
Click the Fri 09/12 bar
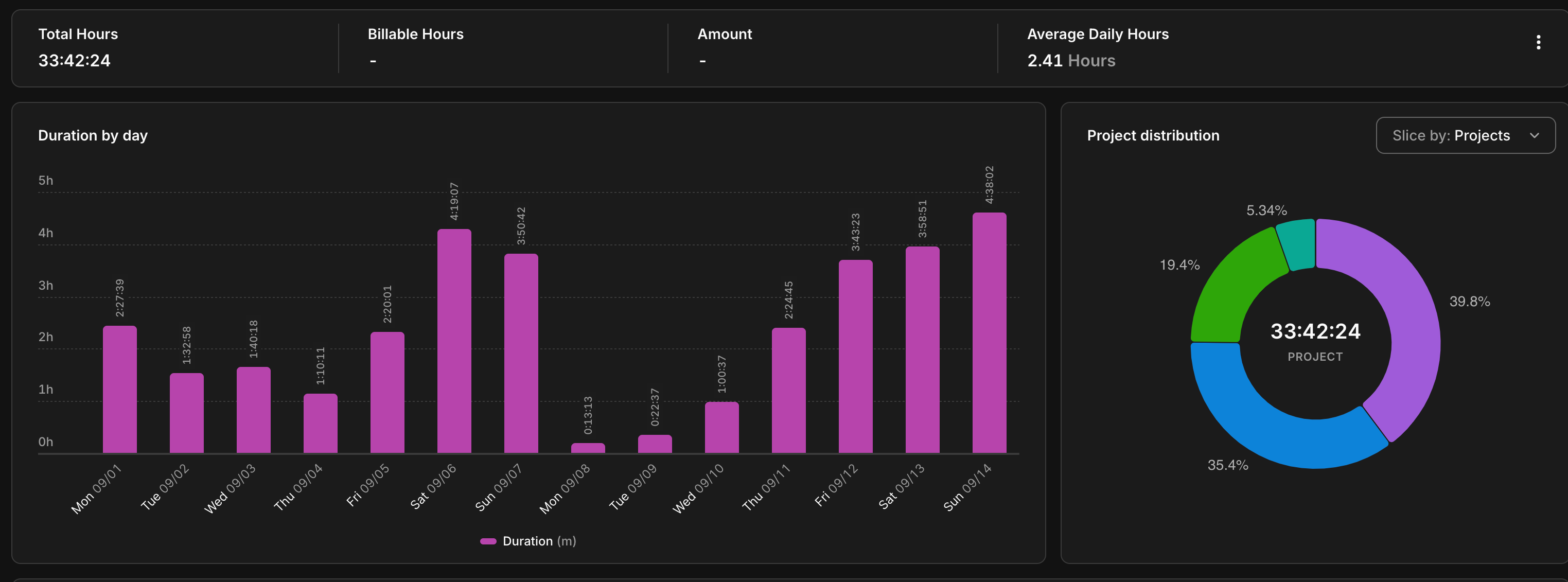point(855,357)
